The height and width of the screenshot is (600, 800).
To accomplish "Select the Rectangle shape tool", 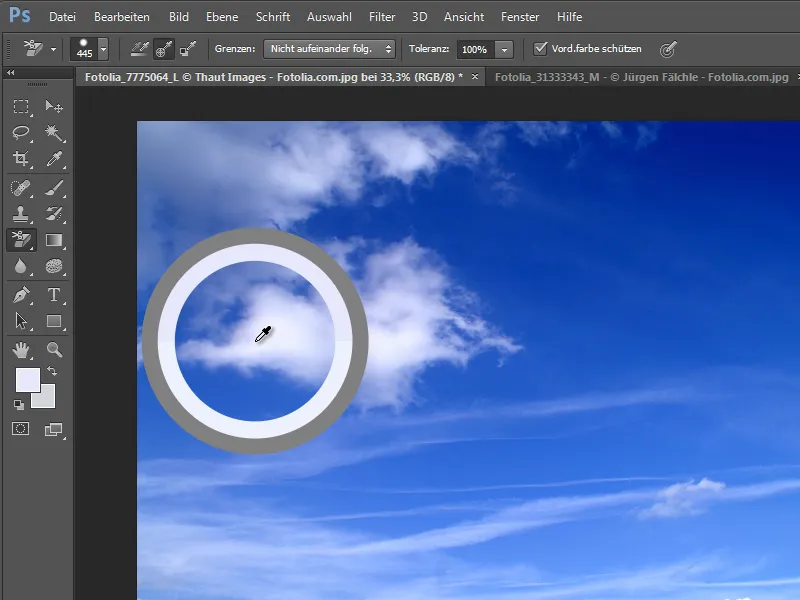I will (x=54, y=321).
